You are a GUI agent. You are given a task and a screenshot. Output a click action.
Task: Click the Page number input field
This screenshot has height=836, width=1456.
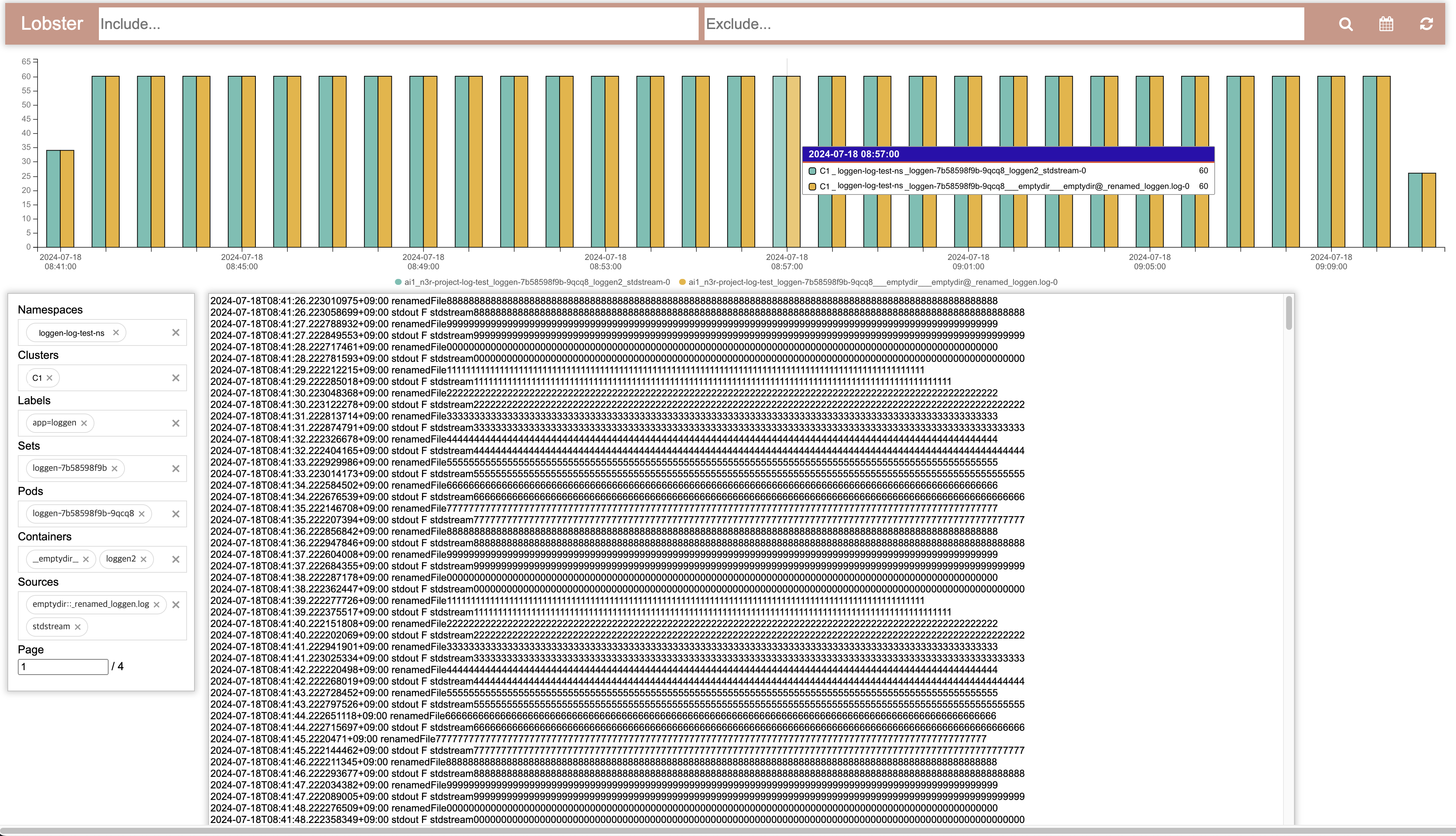pos(63,667)
